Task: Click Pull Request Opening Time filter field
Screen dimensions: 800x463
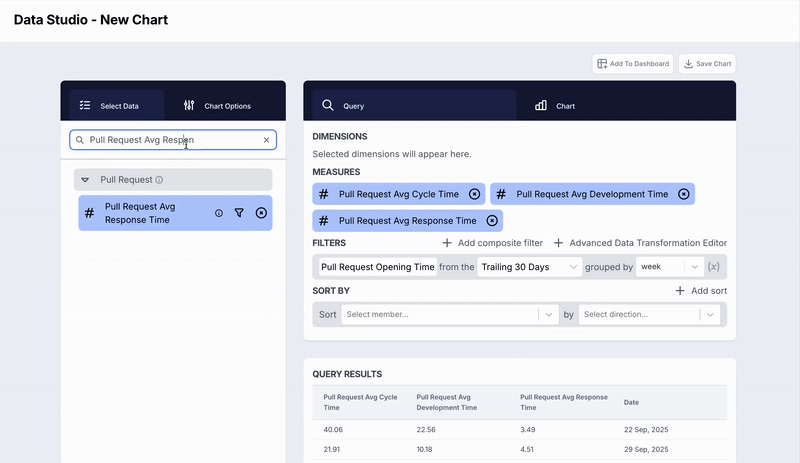Action: click(x=378, y=267)
